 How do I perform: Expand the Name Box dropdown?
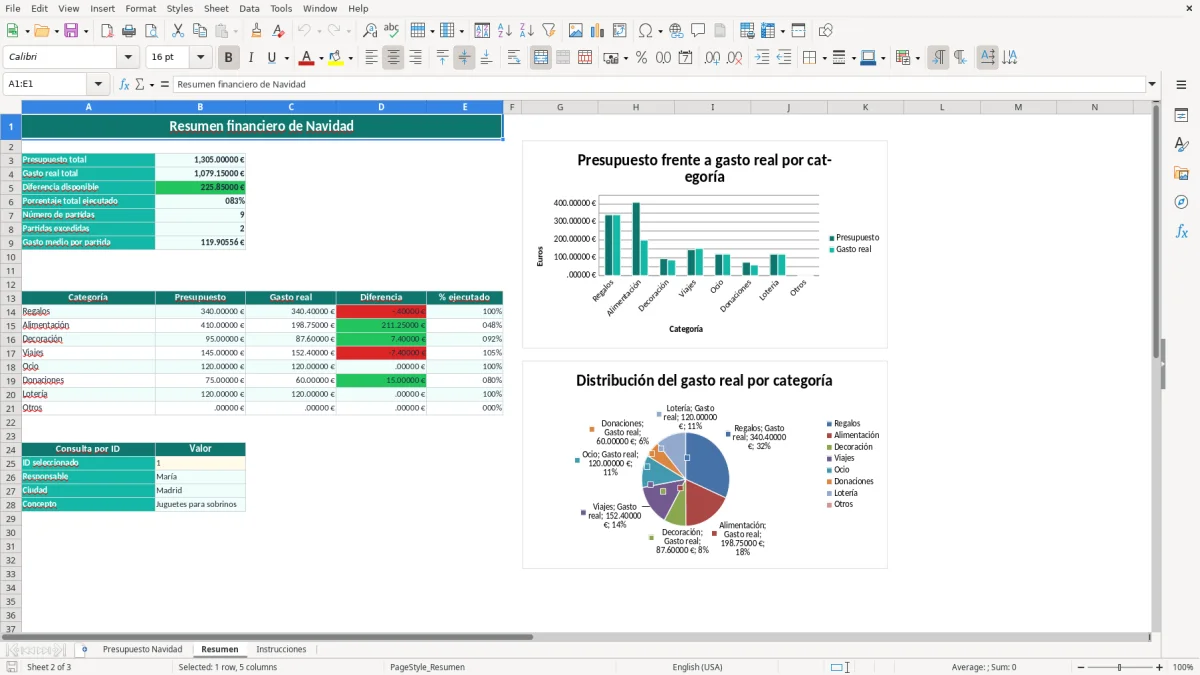tap(98, 84)
